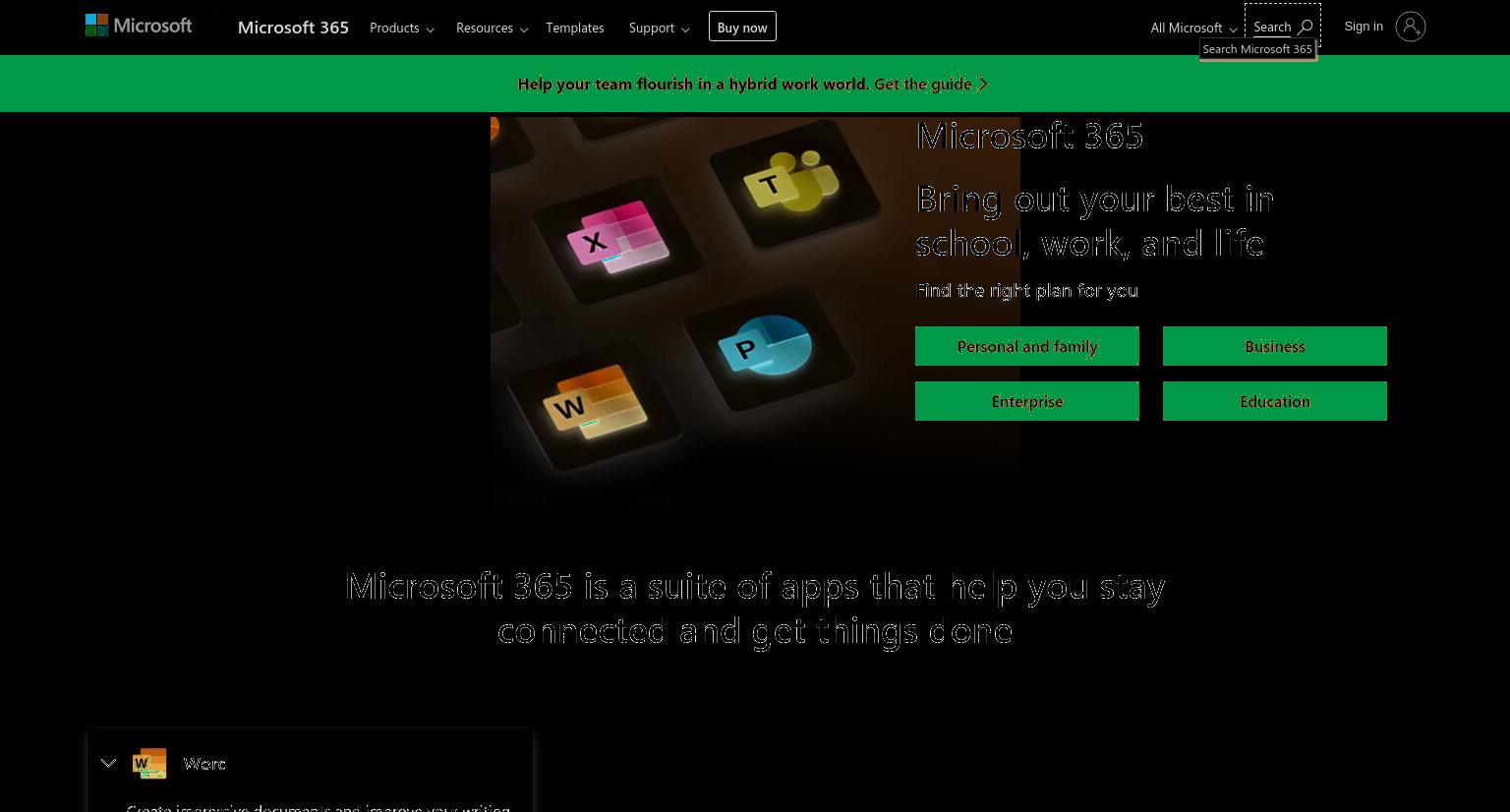The width and height of the screenshot is (1510, 812).
Task: Click the Buy now button
Action: [x=742, y=27]
